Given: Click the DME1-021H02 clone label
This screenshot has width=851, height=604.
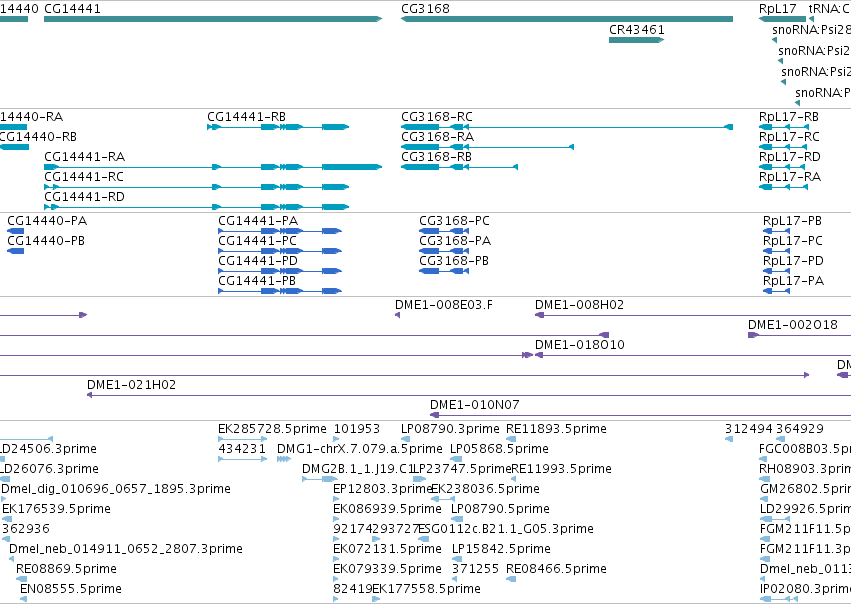Looking at the screenshot, I should tap(131, 385).
